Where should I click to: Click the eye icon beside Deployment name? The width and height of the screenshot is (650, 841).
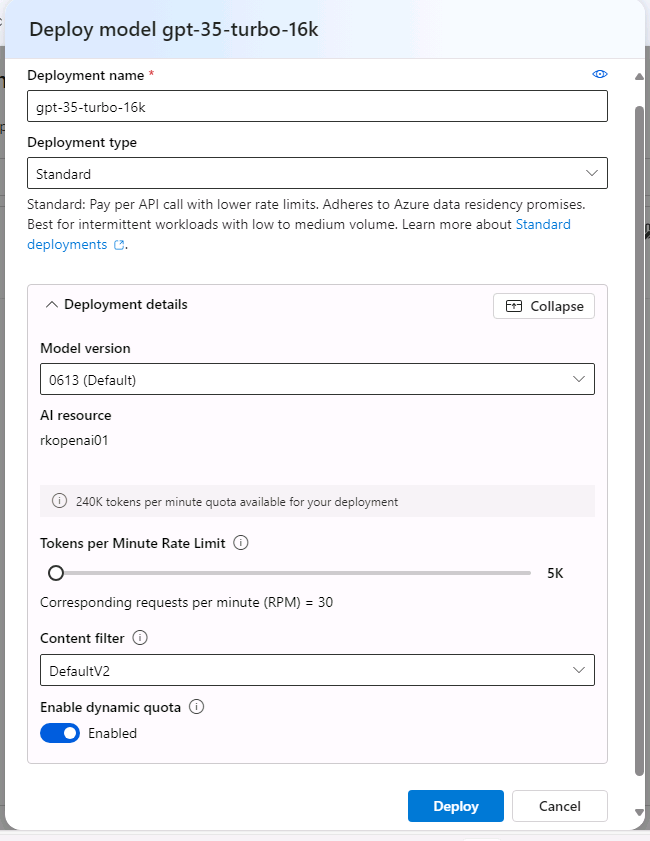[600, 75]
